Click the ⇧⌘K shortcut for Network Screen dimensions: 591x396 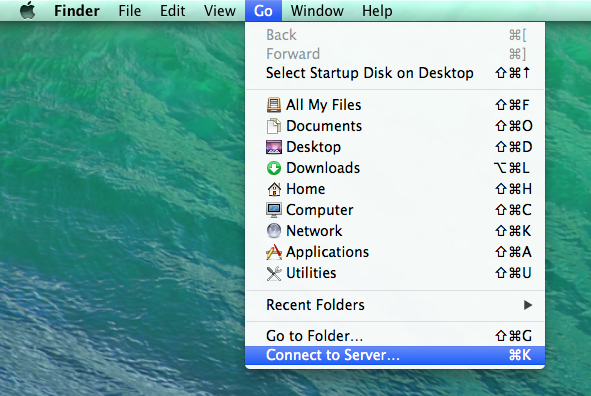click(513, 231)
